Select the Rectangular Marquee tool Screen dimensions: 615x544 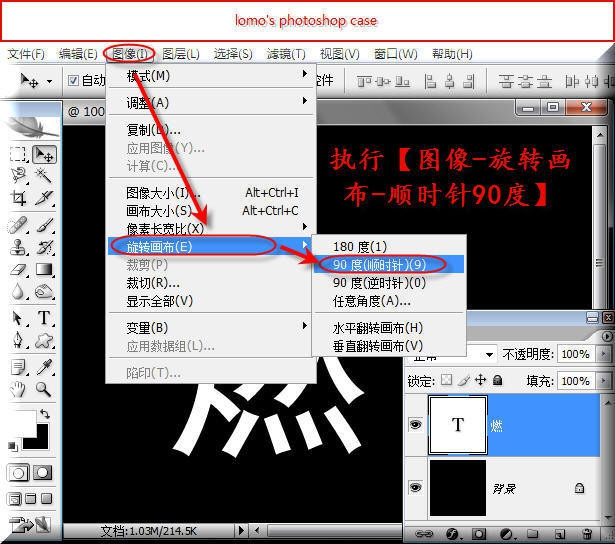[18, 154]
